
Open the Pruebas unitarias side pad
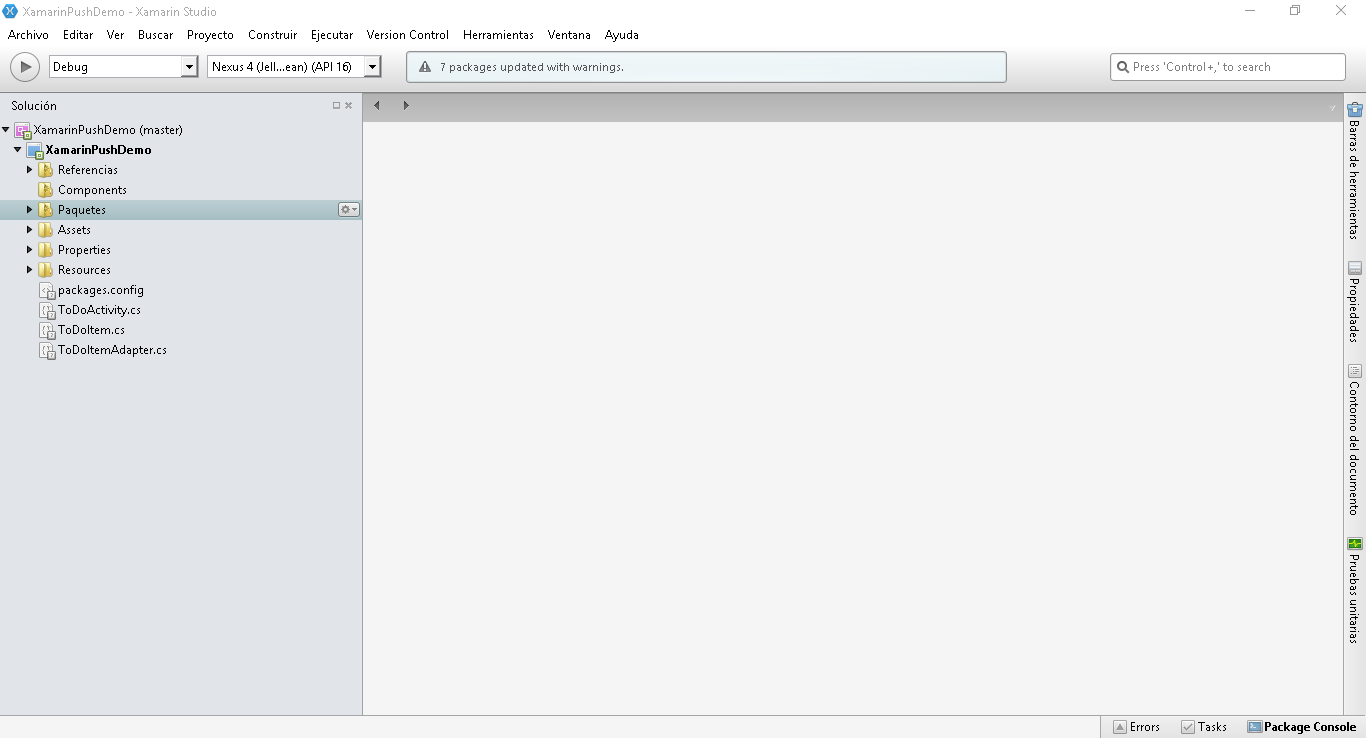coord(1355,590)
